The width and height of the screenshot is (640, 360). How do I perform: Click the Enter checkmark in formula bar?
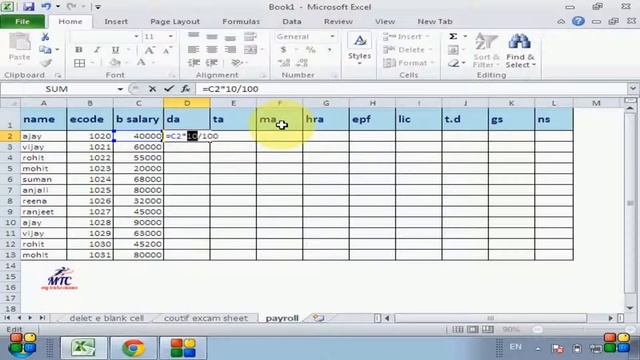coord(169,89)
